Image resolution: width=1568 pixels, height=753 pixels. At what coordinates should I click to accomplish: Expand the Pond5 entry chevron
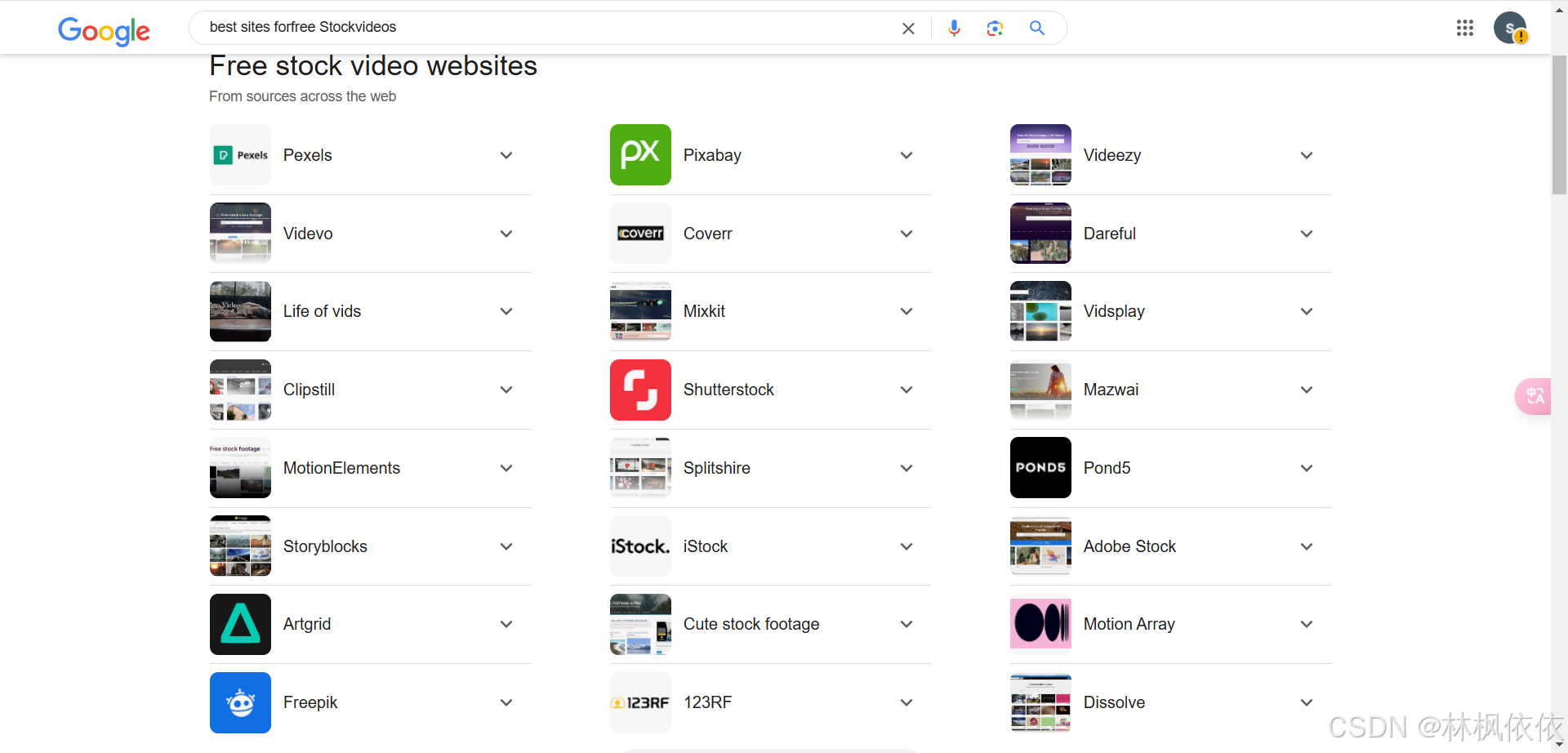[1307, 468]
